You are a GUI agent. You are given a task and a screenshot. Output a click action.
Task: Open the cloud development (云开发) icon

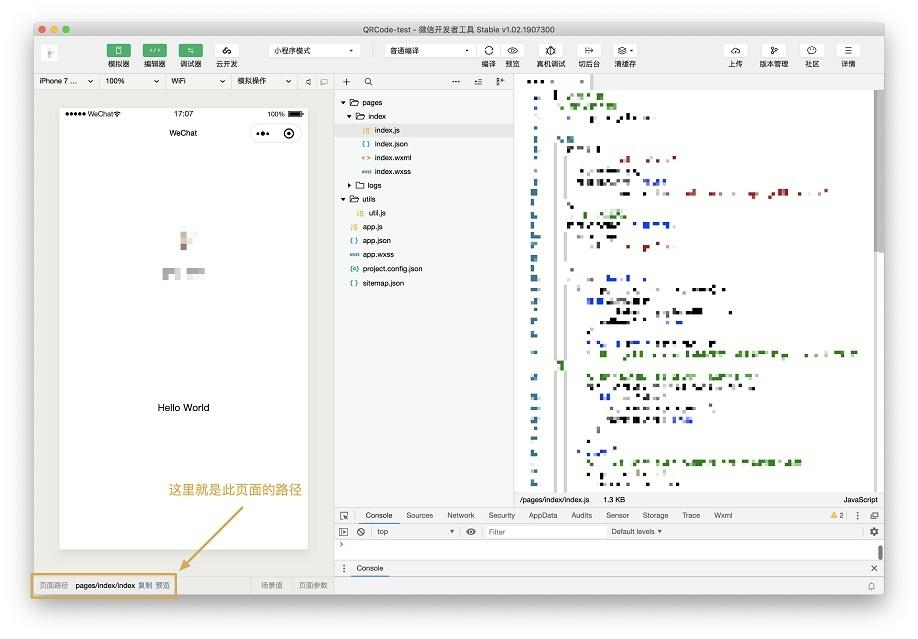tap(226, 51)
